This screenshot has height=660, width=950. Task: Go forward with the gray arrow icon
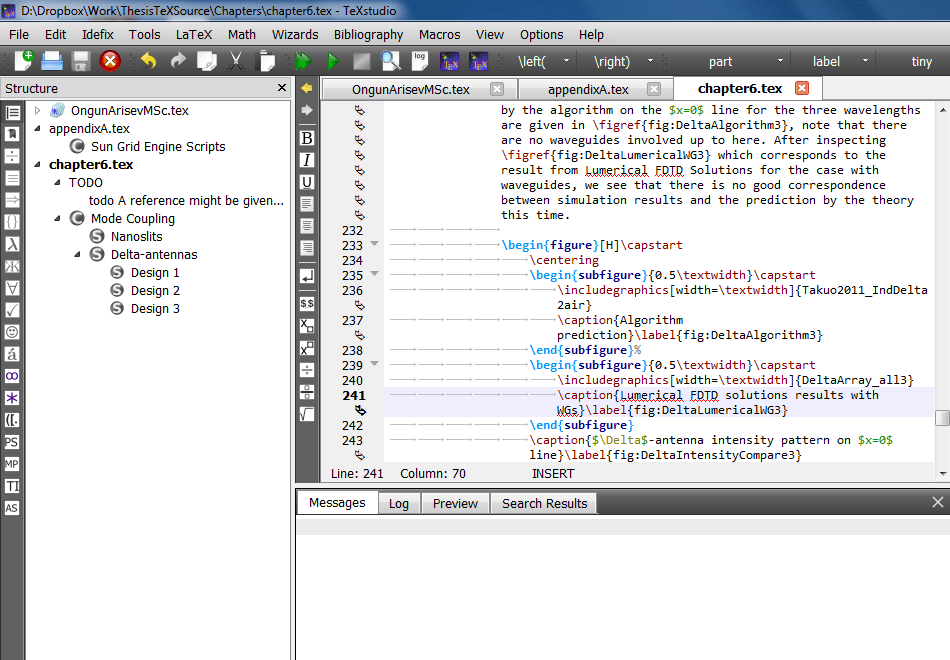coord(307,110)
